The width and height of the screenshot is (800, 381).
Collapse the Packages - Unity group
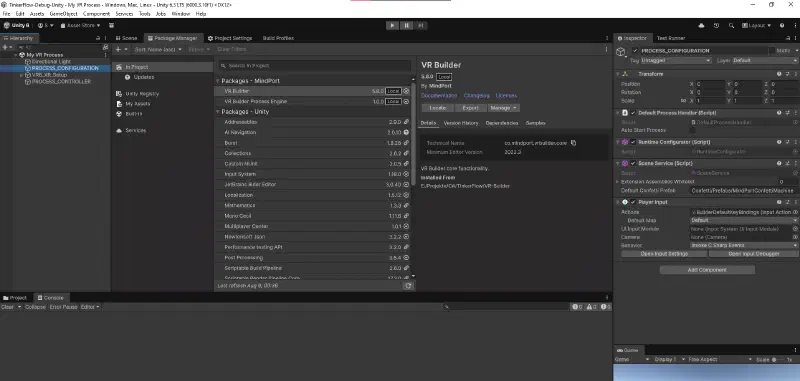click(217, 112)
